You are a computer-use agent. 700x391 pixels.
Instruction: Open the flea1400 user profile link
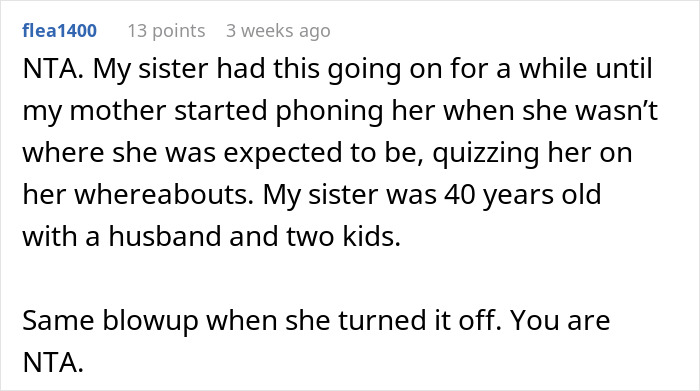coord(59,31)
